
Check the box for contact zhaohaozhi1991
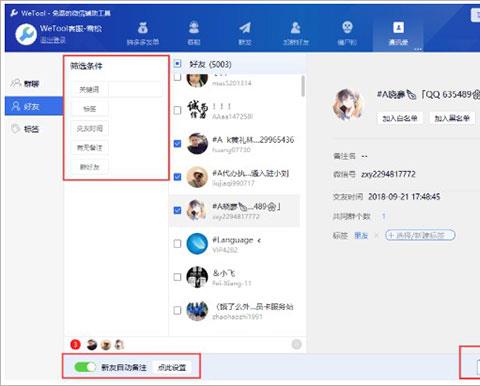click(x=178, y=310)
